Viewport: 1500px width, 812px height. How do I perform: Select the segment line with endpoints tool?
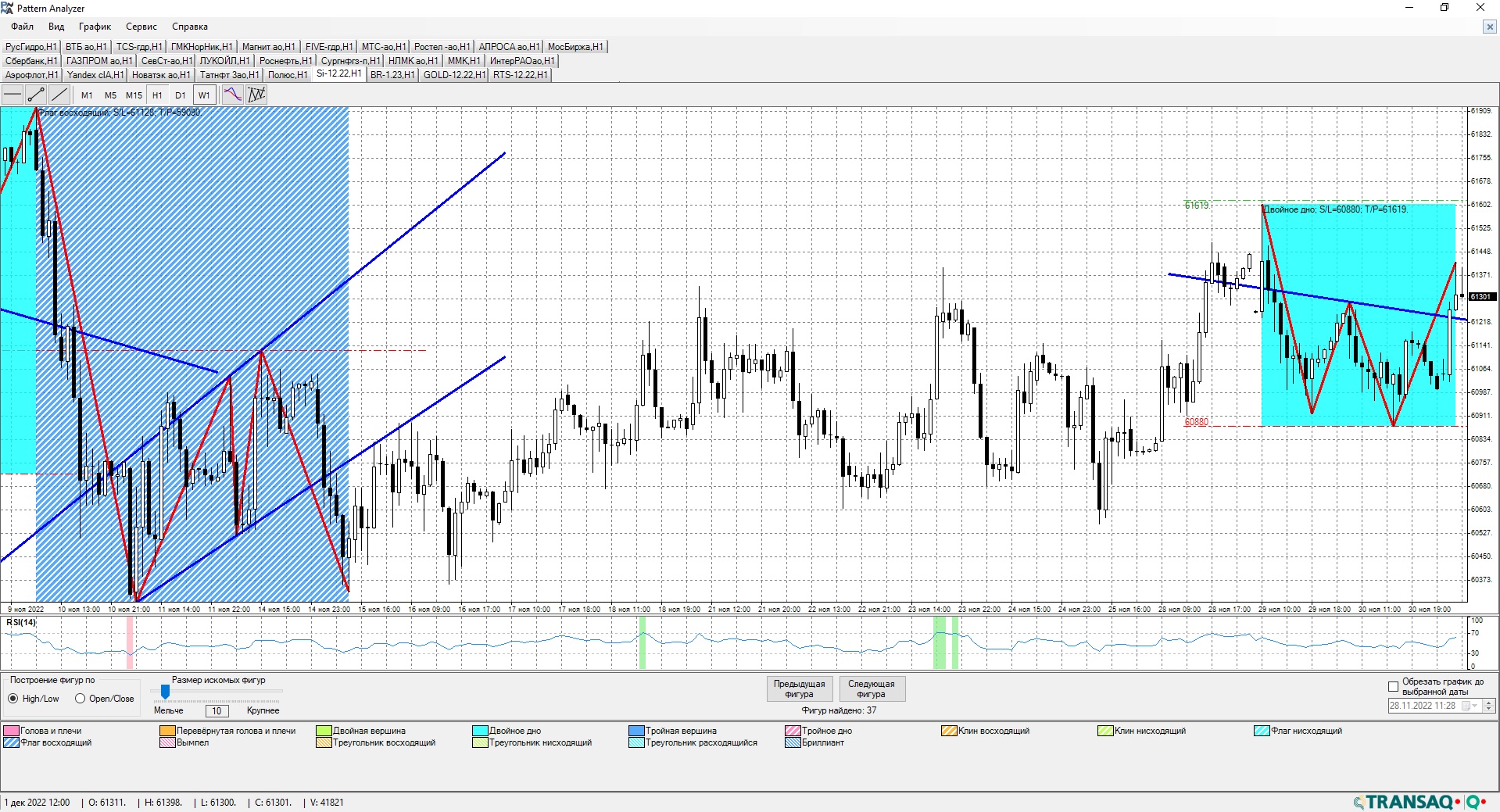point(36,95)
